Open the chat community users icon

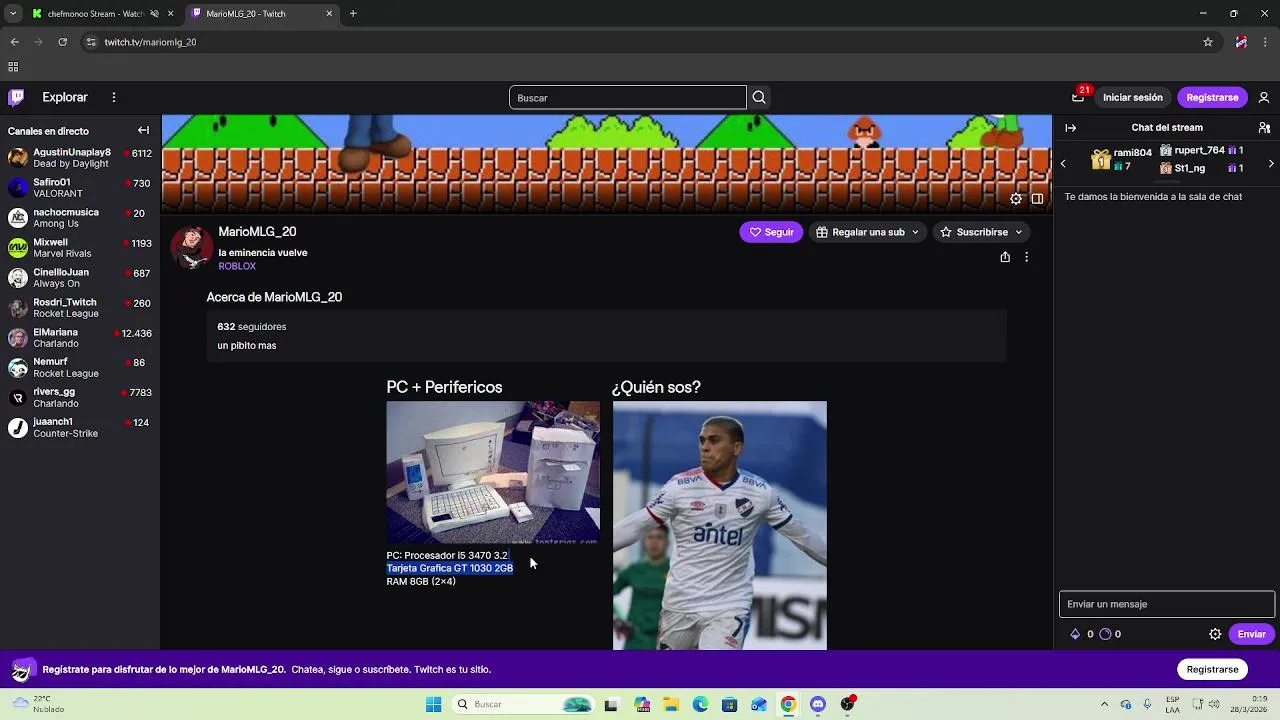(x=1264, y=127)
